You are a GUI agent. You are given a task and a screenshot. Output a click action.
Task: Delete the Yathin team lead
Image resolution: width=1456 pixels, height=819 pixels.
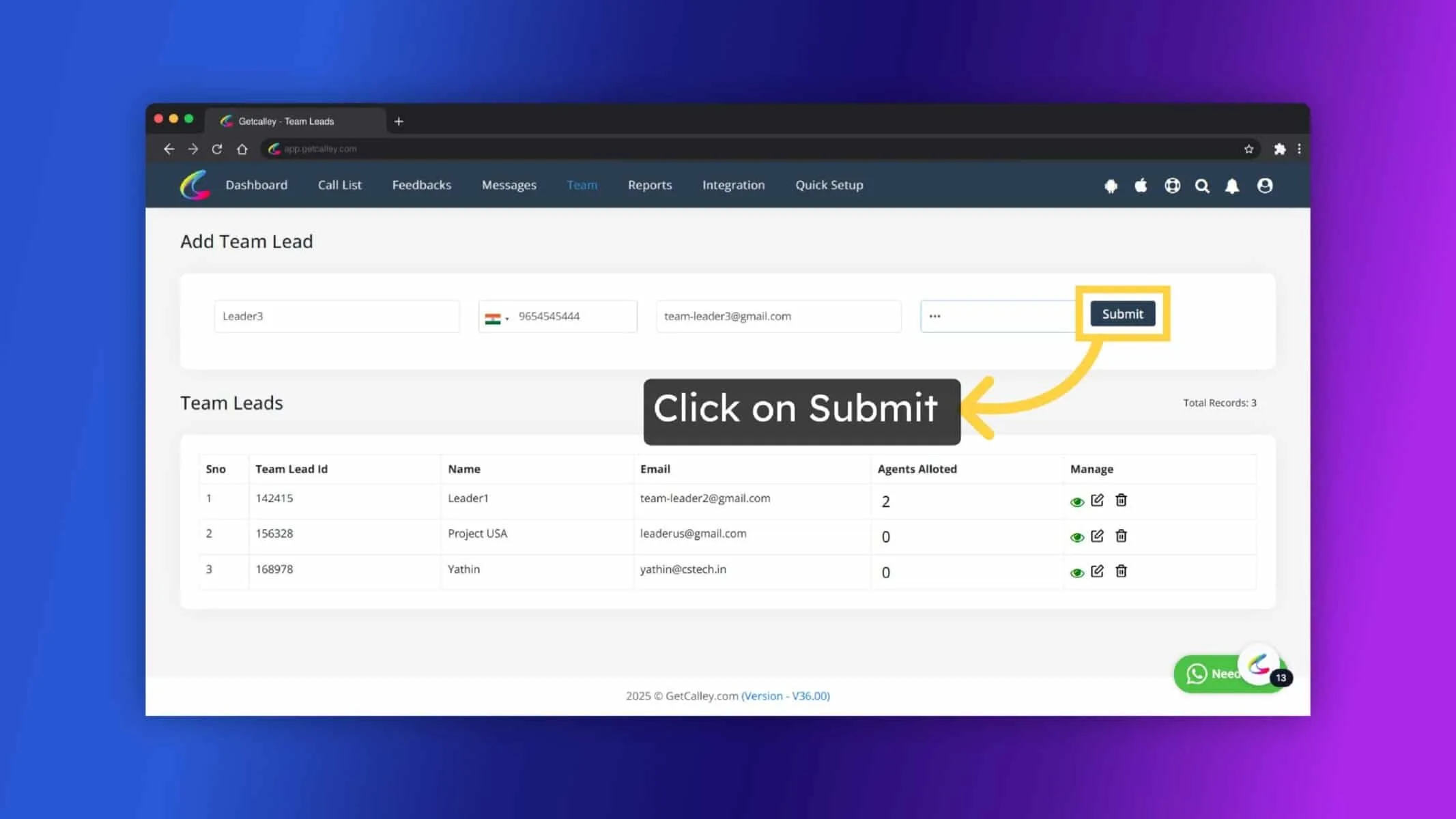(x=1121, y=571)
